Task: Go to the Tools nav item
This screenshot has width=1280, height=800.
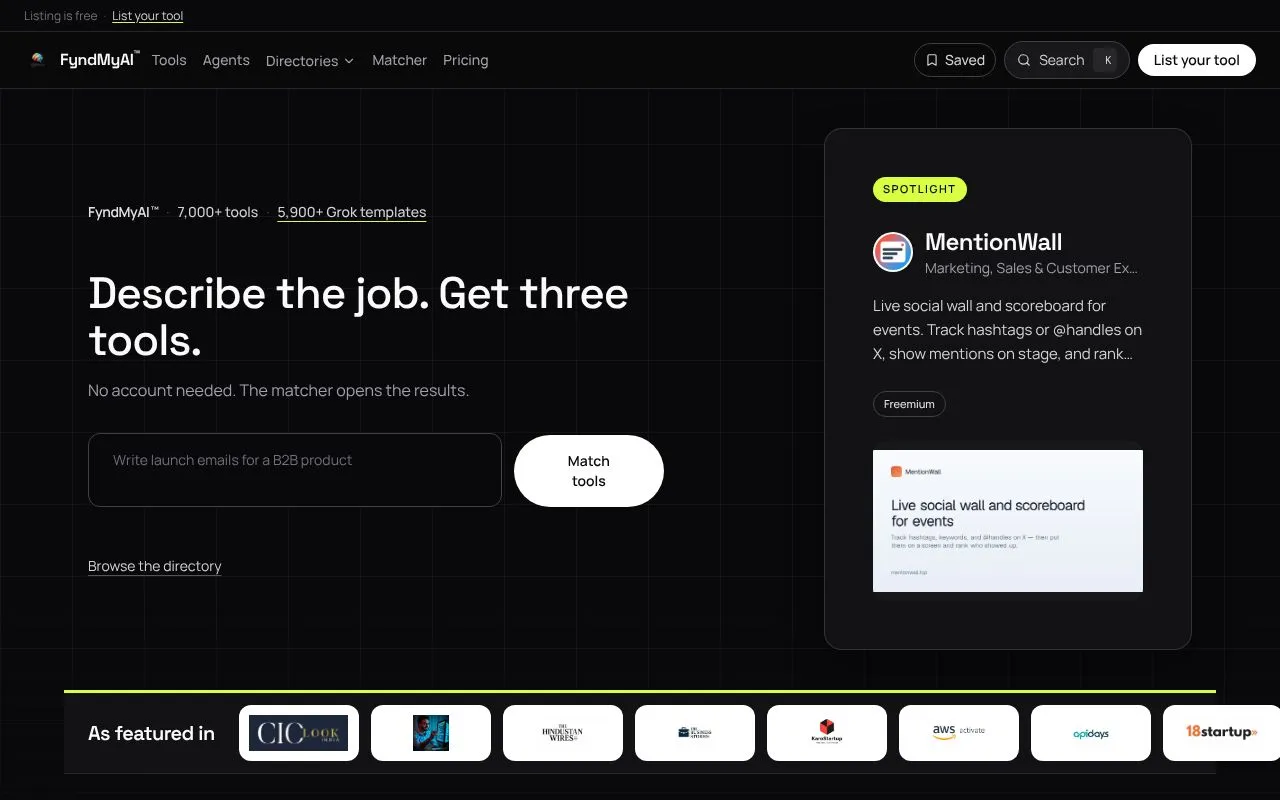Action: tap(169, 60)
